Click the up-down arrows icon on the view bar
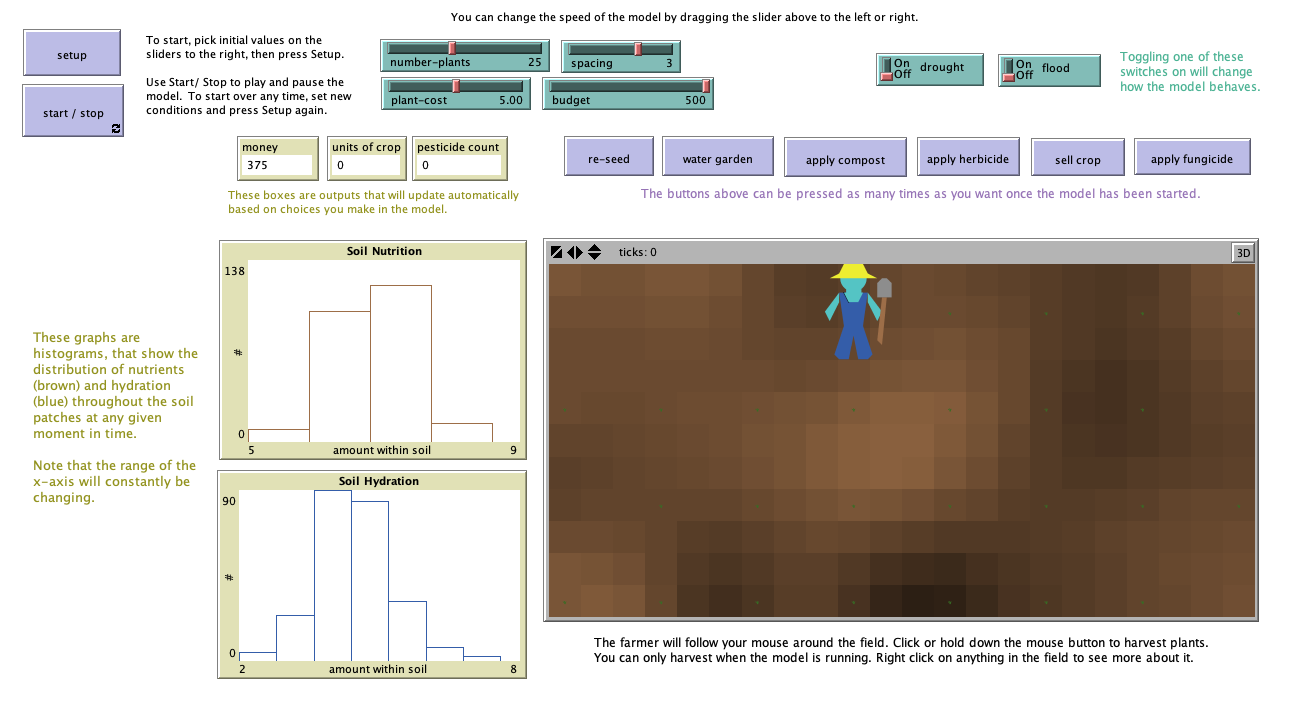The height and width of the screenshot is (702, 1315). pos(594,252)
